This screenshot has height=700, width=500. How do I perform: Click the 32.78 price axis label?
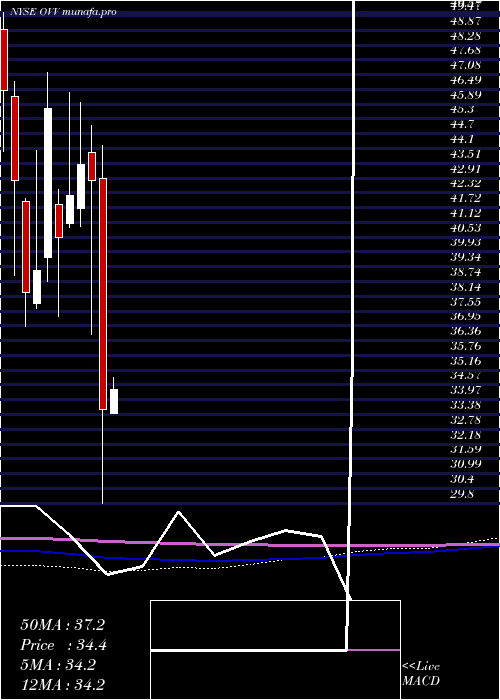466,420
